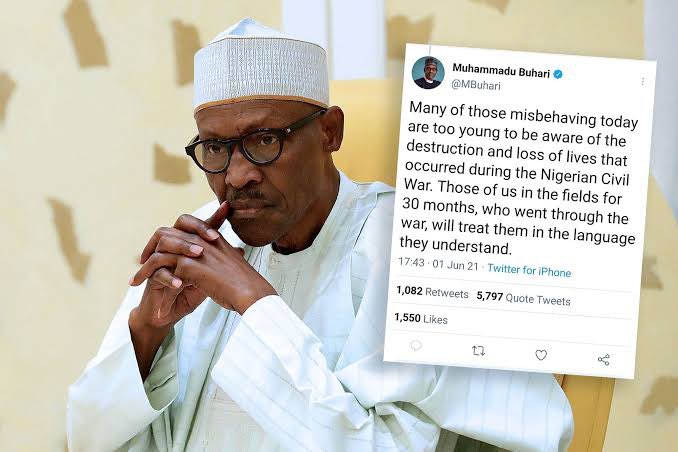Click the black eyeglasses in the photo

(255, 143)
